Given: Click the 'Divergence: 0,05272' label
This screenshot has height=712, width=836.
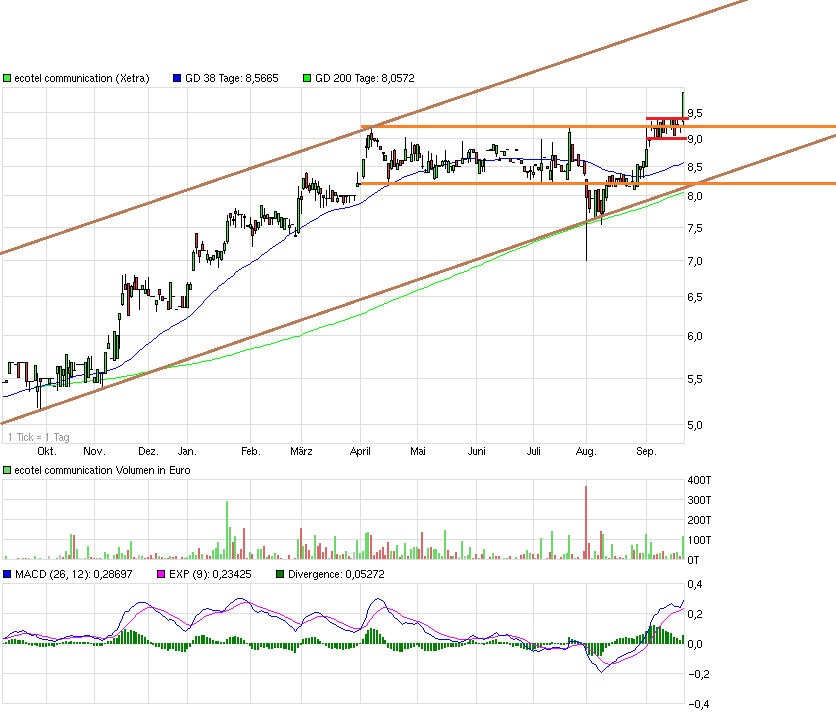Looking at the screenshot, I should [336, 574].
